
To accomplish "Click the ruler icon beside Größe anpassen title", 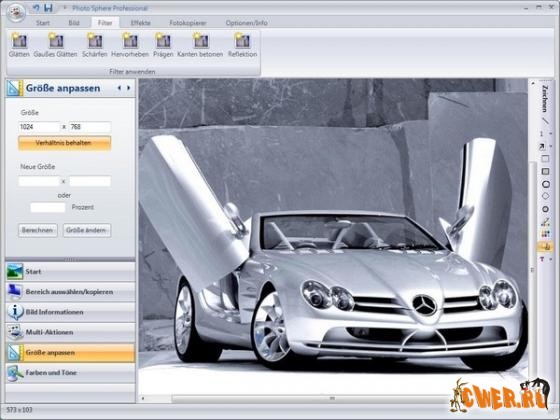I will (14, 88).
